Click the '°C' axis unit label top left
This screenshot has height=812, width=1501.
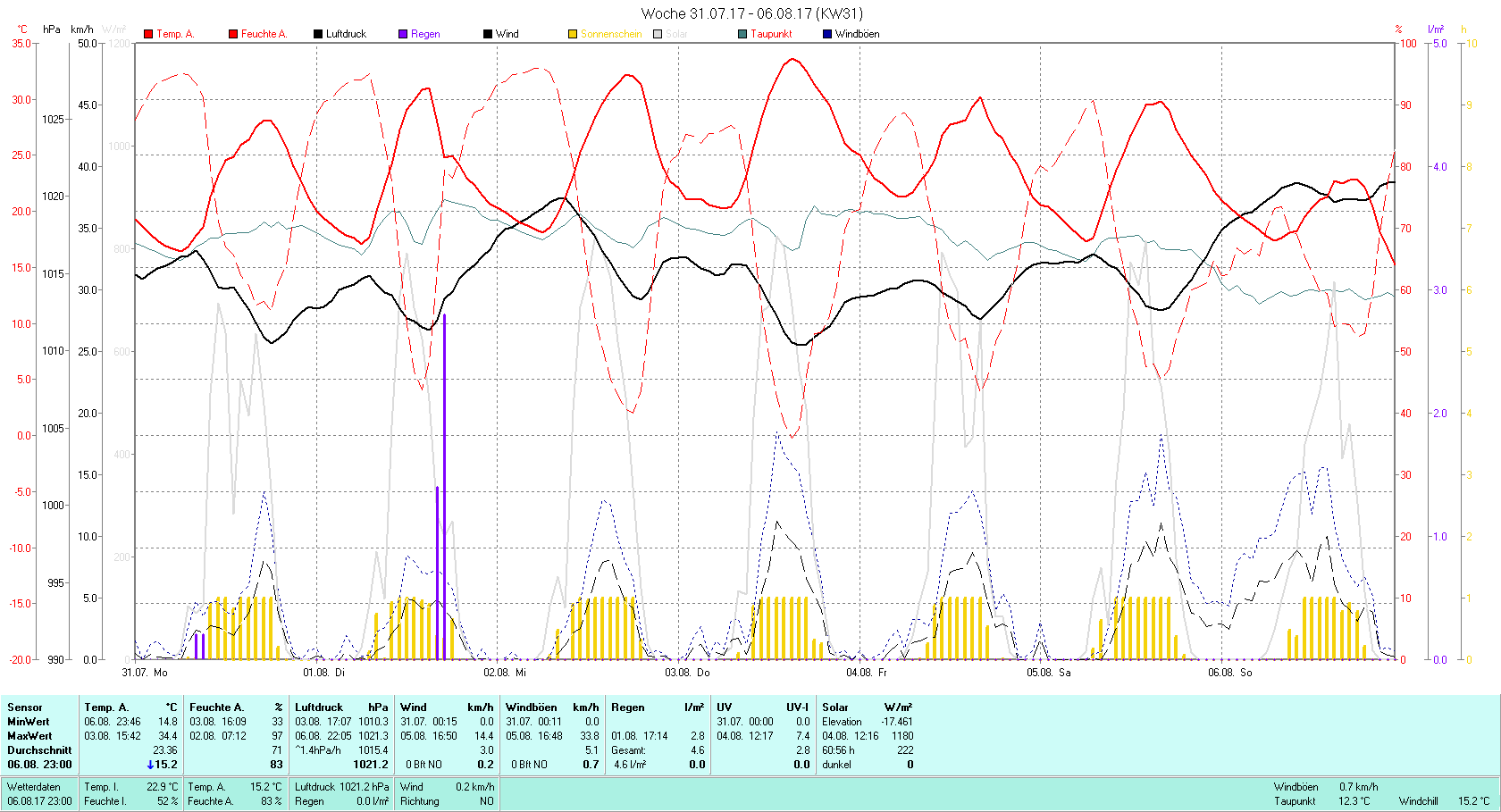(22, 29)
